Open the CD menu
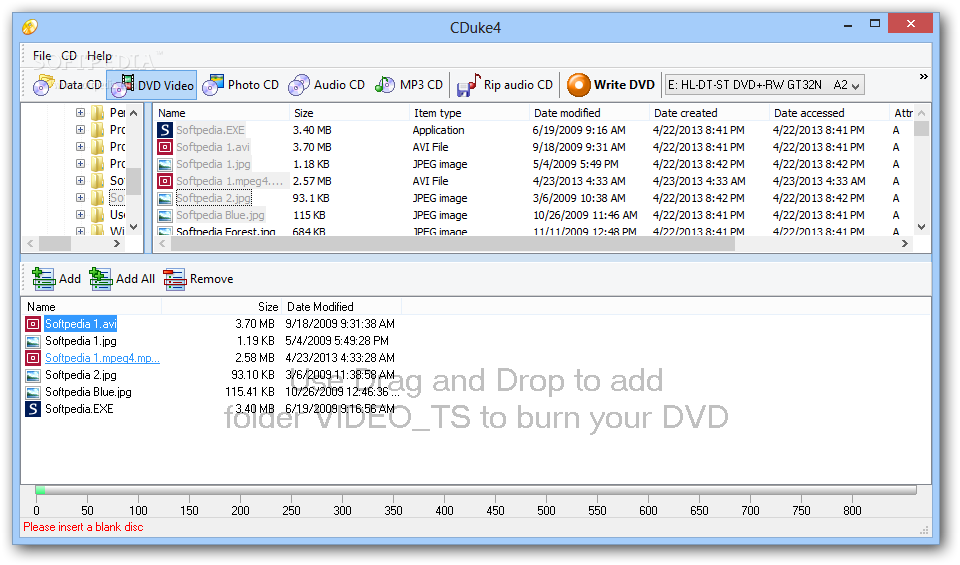The width and height of the screenshot is (960, 565). tap(69, 56)
